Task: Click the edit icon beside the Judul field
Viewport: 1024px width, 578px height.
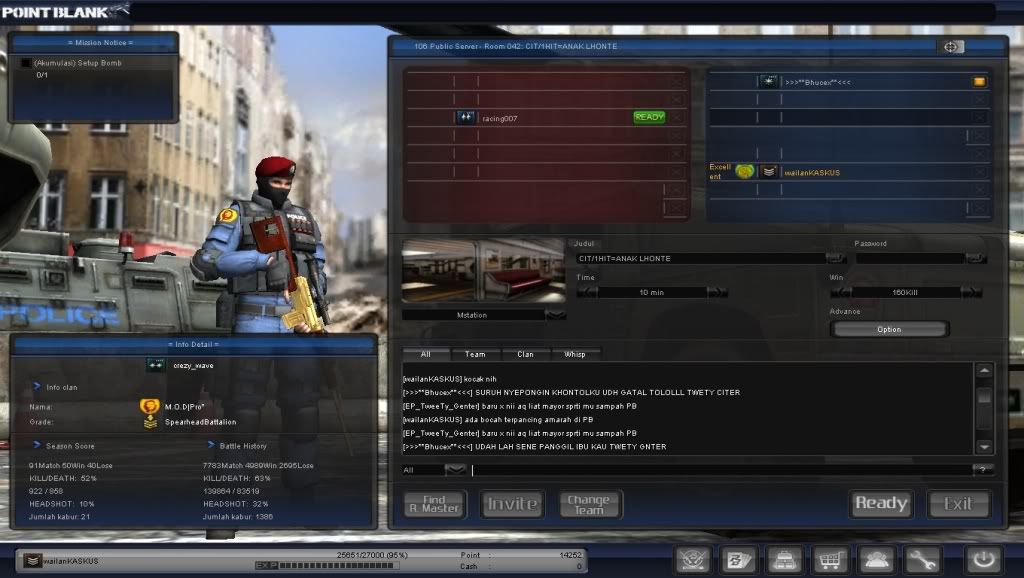Action: [835, 258]
